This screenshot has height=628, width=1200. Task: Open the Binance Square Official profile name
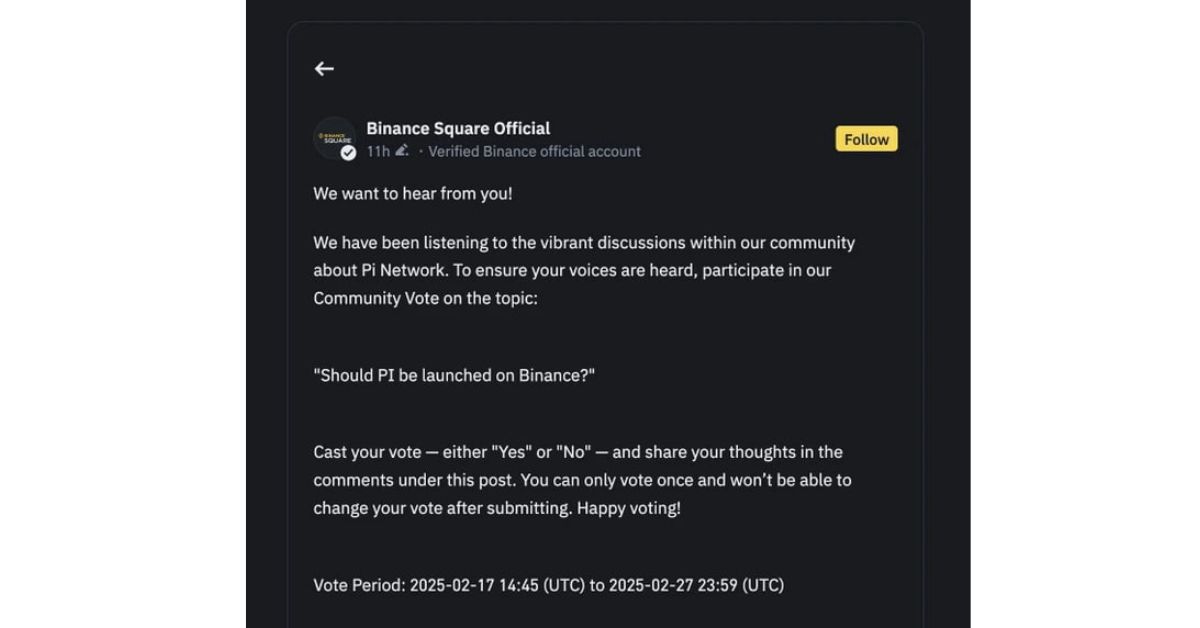(458, 128)
